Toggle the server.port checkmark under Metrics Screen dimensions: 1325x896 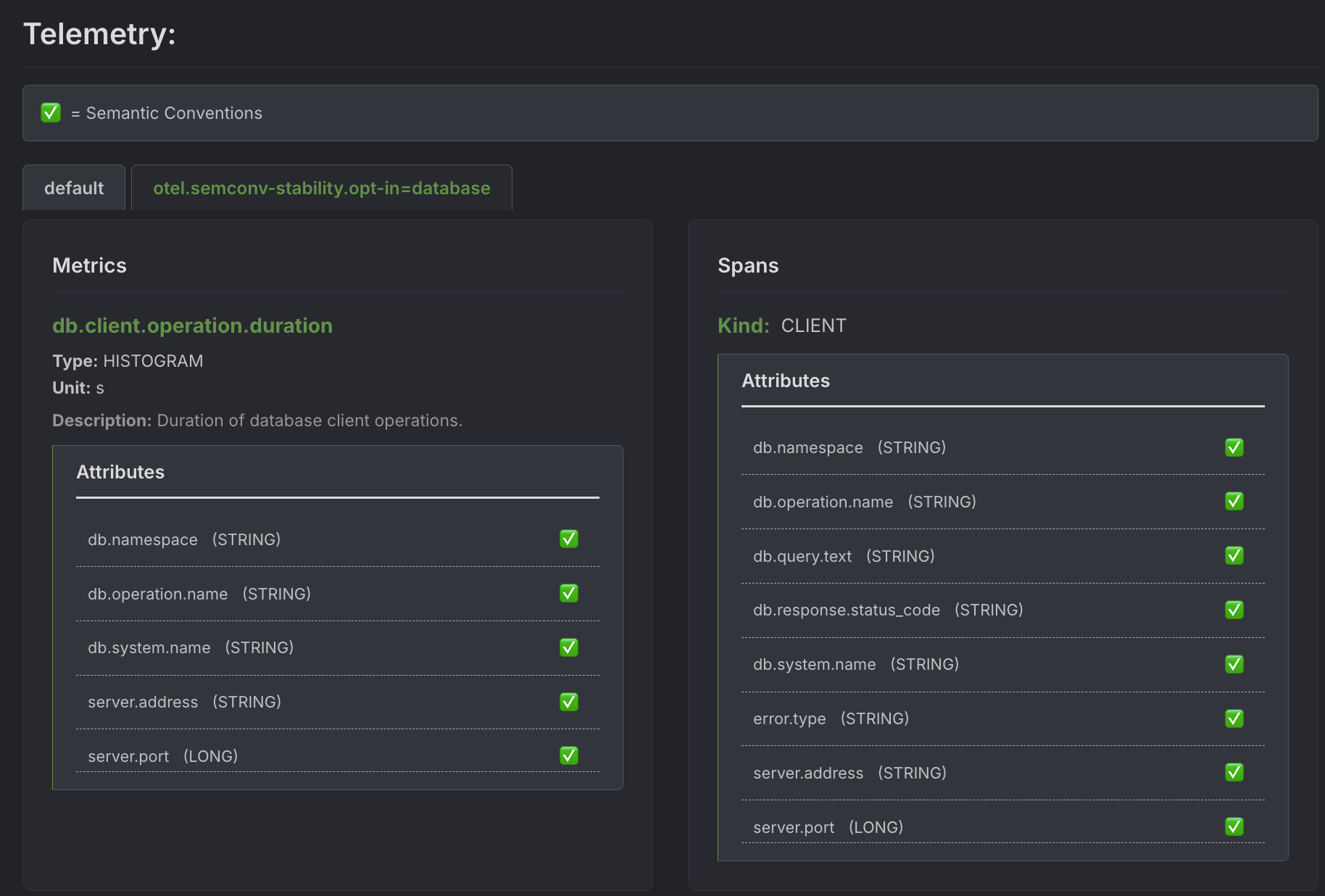click(x=569, y=755)
